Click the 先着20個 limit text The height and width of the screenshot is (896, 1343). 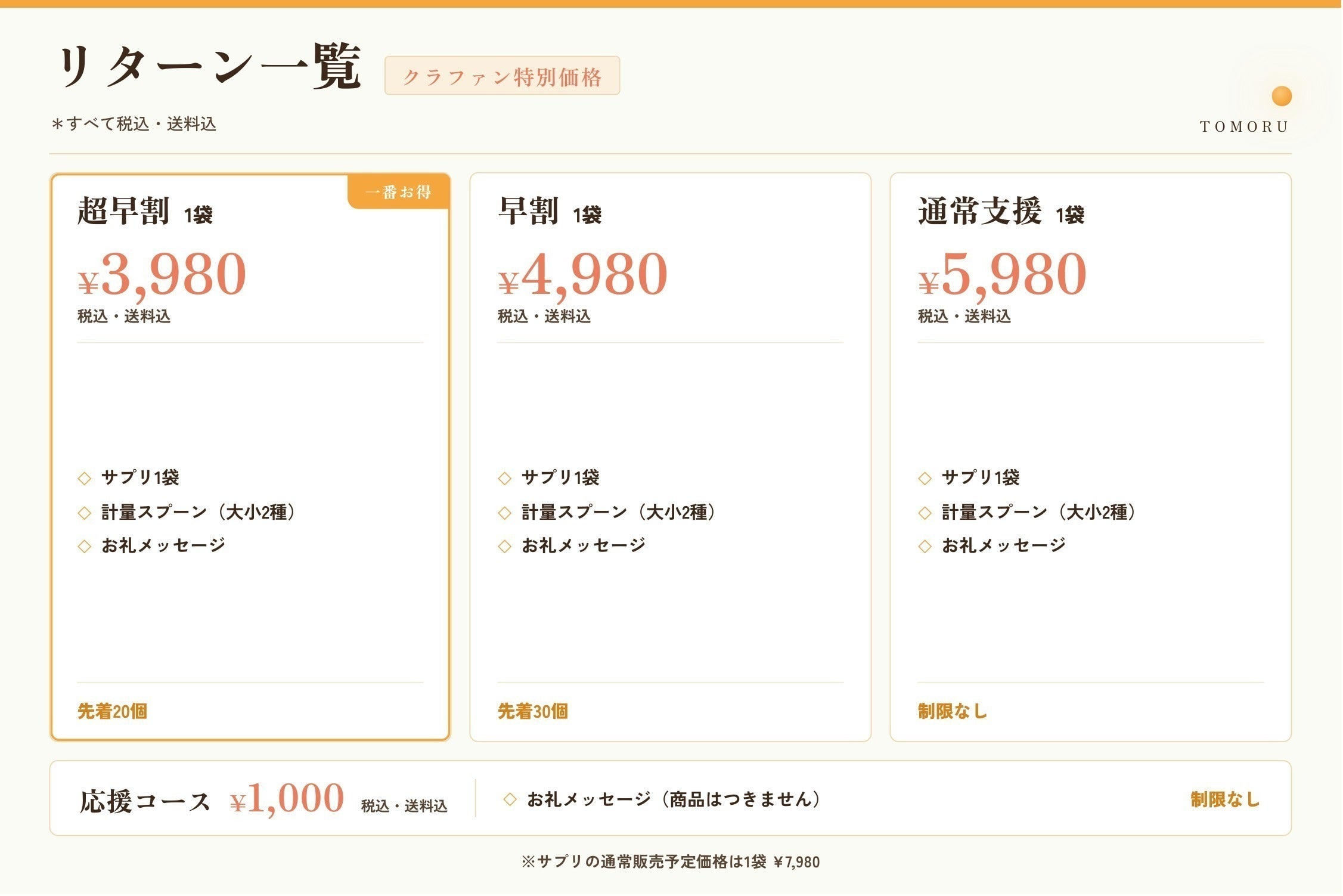pyautogui.click(x=113, y=712)
